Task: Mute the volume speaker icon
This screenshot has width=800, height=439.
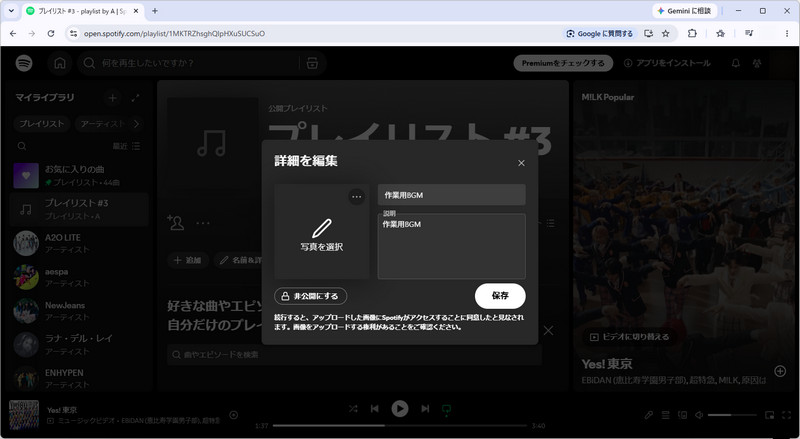Action: (x=699, y=415)
